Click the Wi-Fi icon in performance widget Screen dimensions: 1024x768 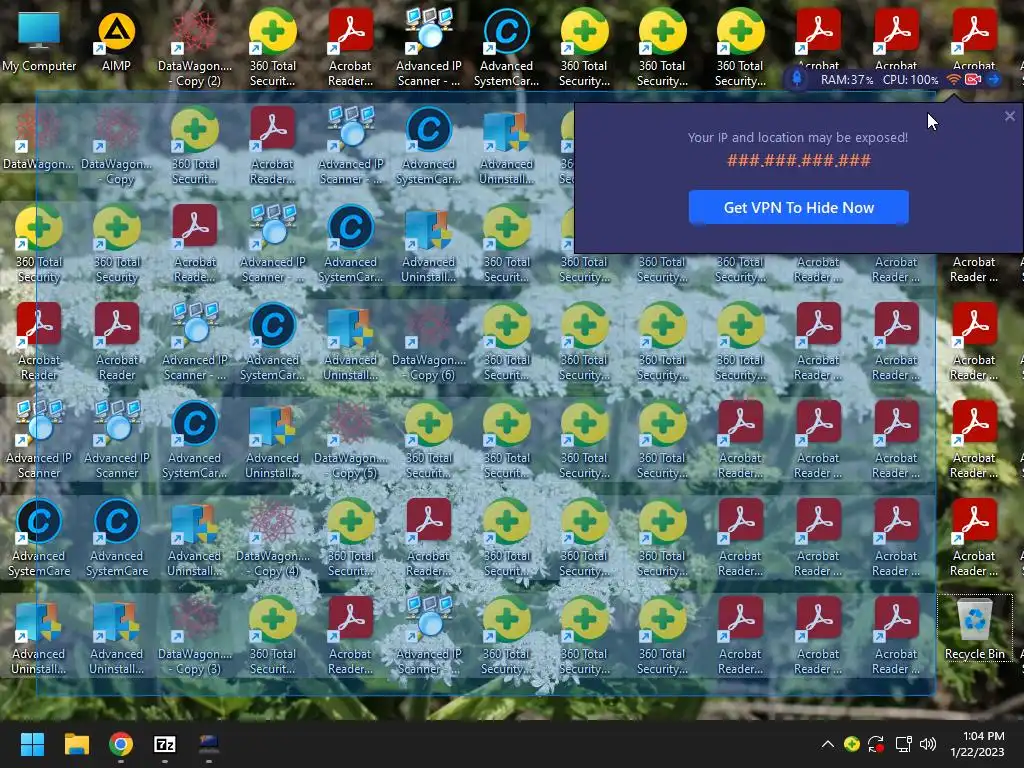(953, 80)
